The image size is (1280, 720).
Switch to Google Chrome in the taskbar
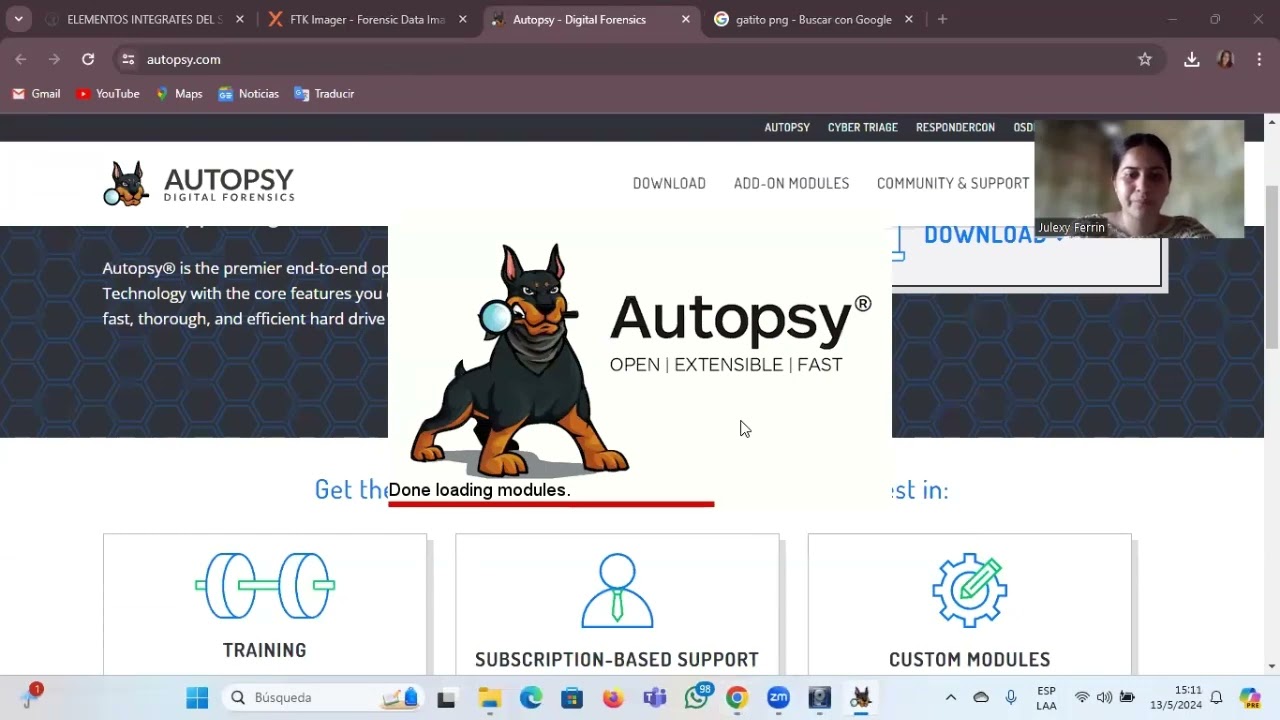[737, 697]
